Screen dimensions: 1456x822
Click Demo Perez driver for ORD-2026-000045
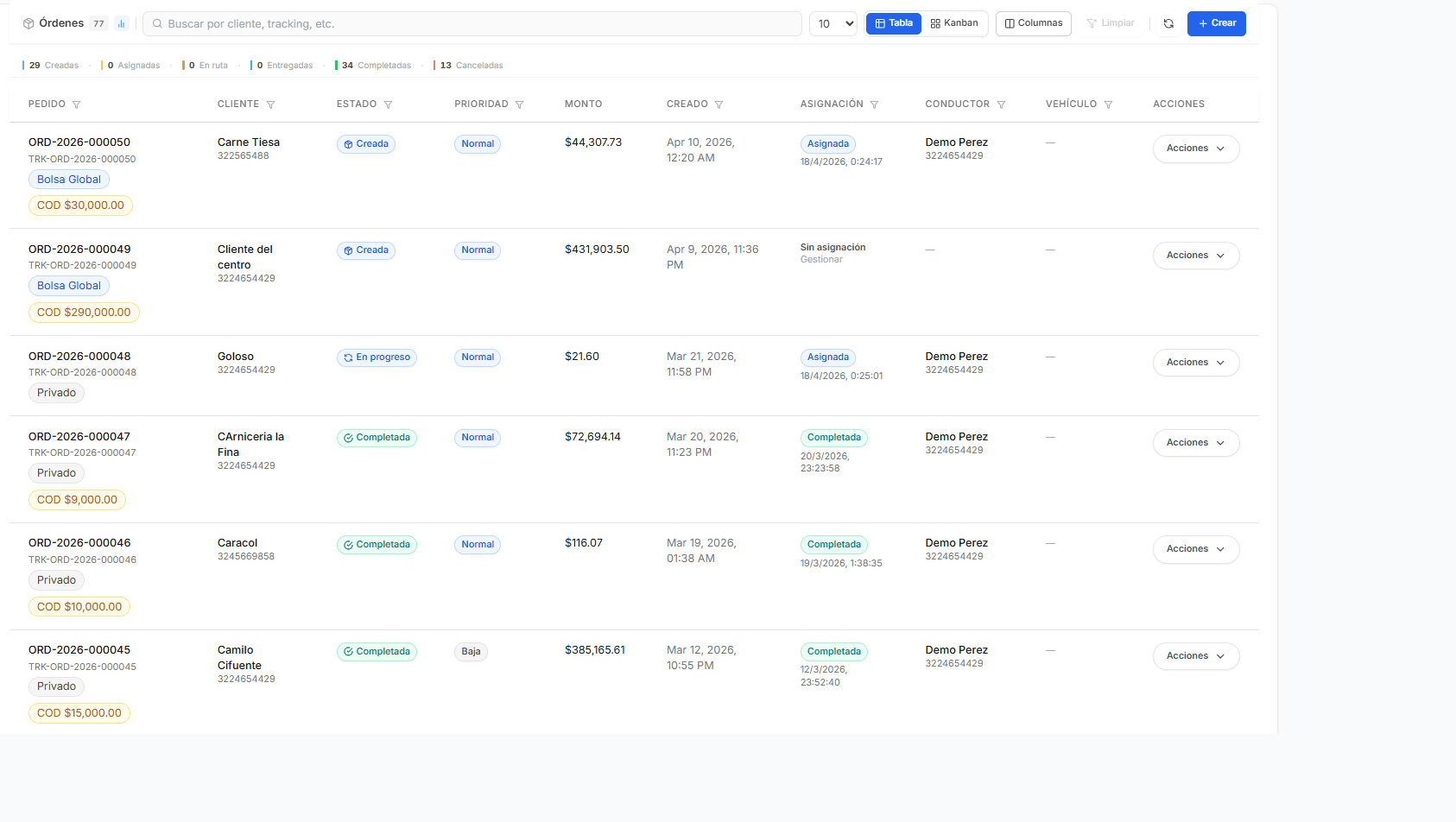(x=956, y=650)
